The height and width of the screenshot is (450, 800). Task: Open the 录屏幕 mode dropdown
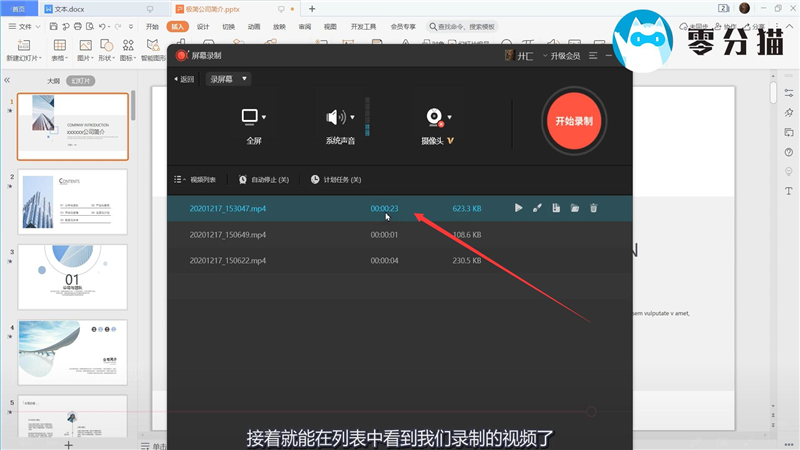pos(229,79)
